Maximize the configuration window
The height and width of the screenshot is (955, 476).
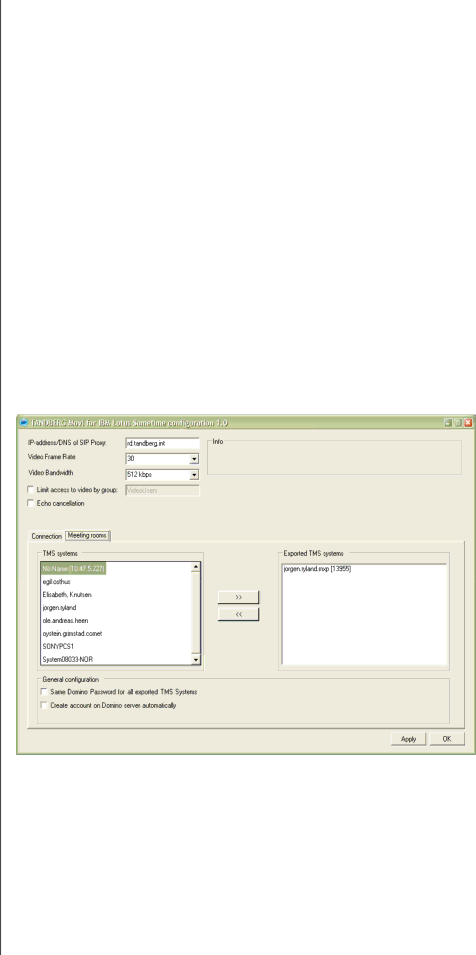(458, 422)
